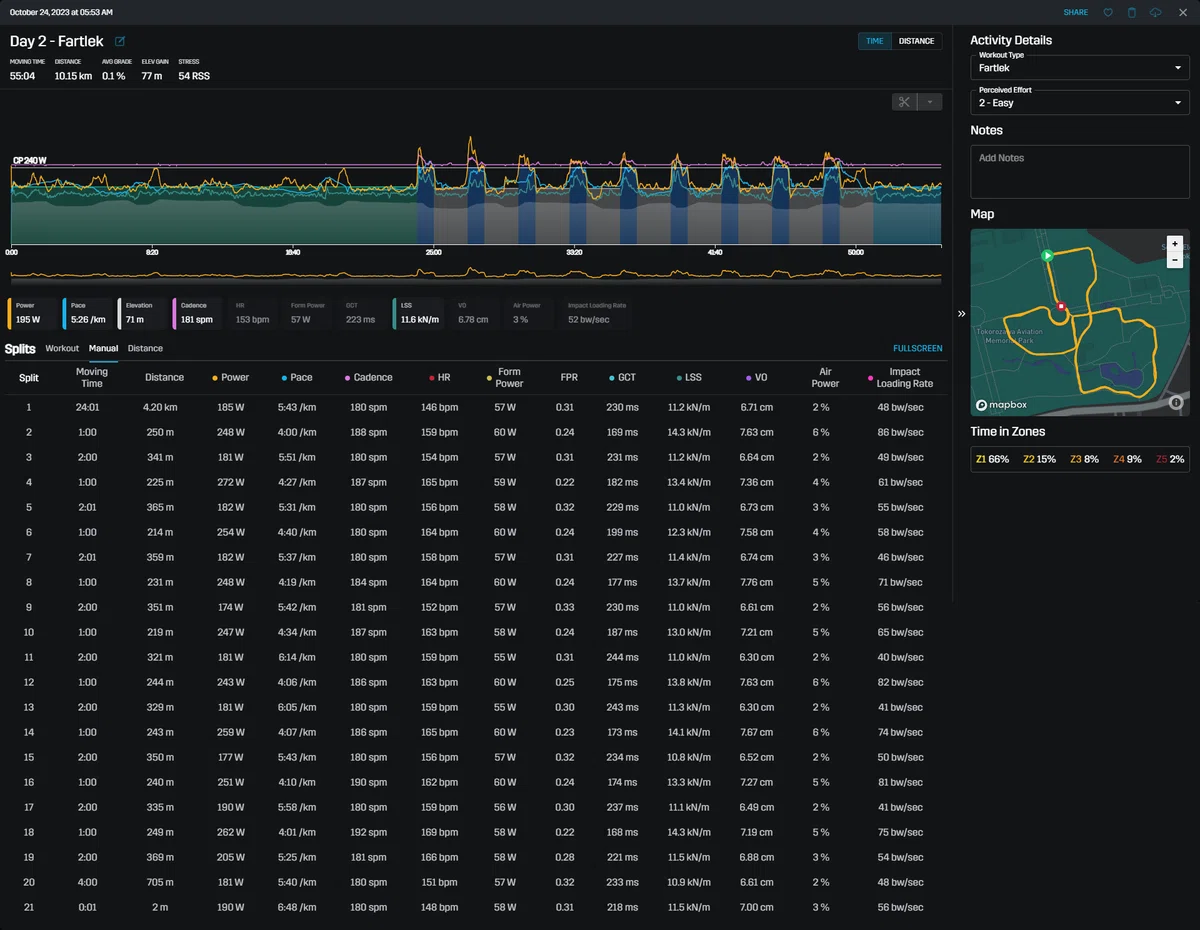Zoom out on the map

click(x=1174, y=259)
